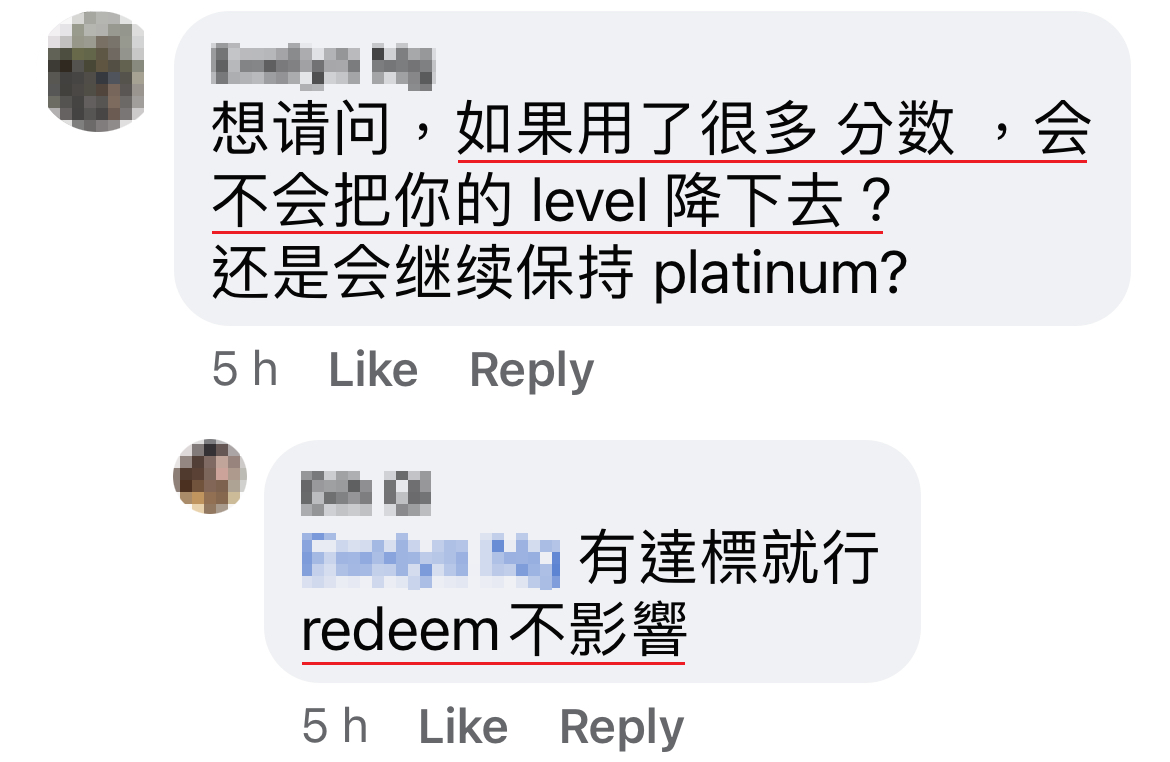This screenshot has height=762, width=1170.
Task: Open the blurred author name above the redeem reply
Action: point(366,493)
